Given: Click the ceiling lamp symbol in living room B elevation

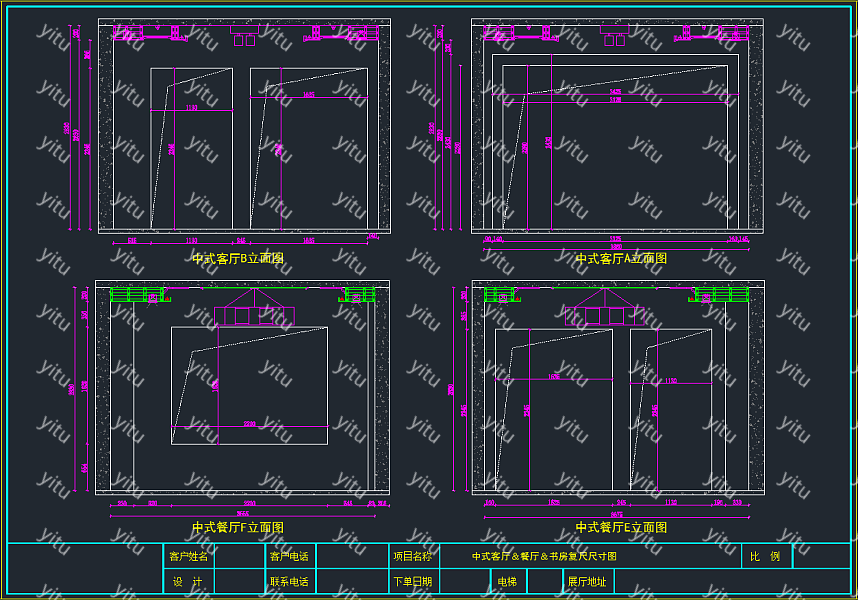Looking at the screenshot, I should 244,36.
